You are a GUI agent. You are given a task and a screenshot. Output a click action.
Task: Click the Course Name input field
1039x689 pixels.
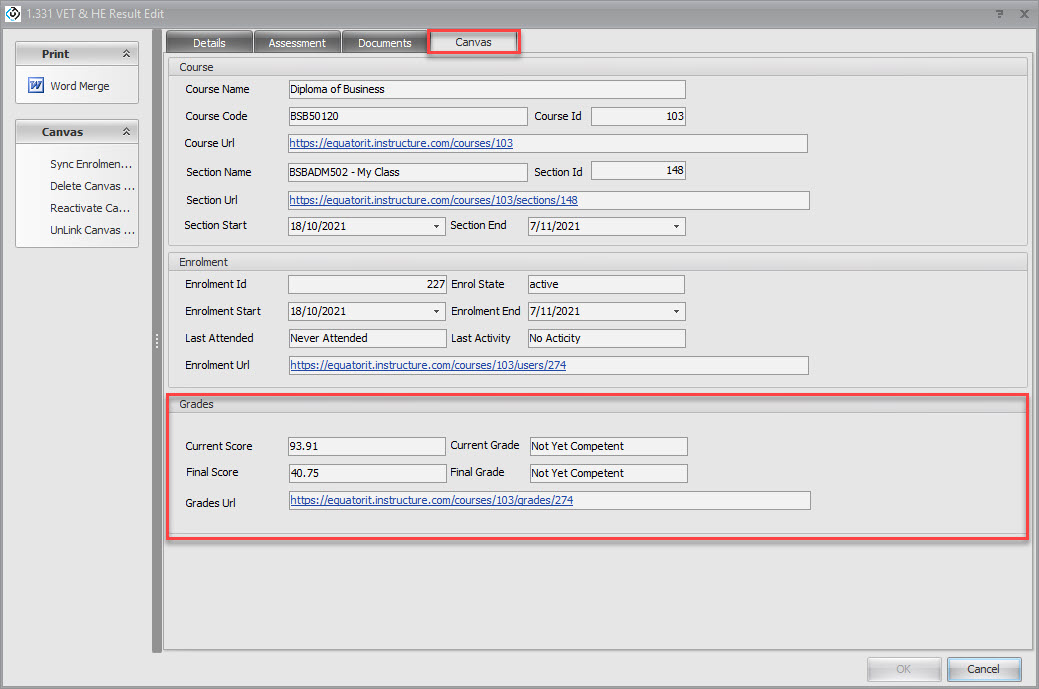point(486,90)
